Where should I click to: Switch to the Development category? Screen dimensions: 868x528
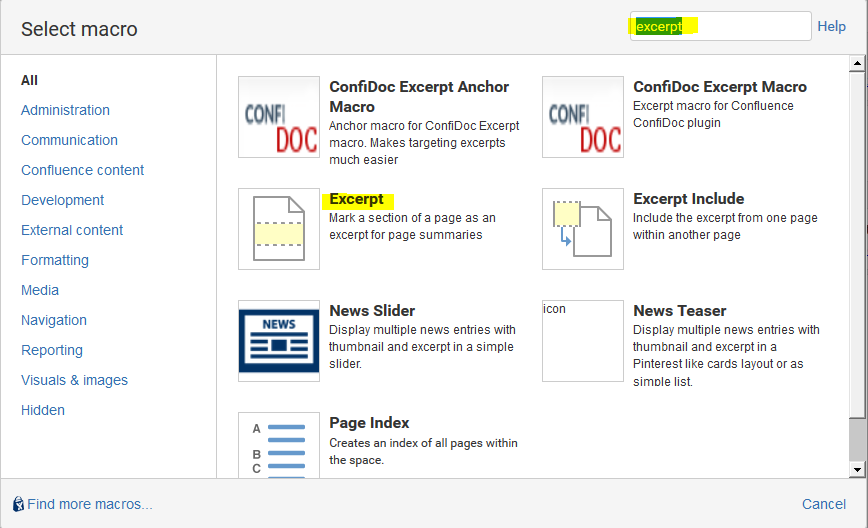click(63, 200)
